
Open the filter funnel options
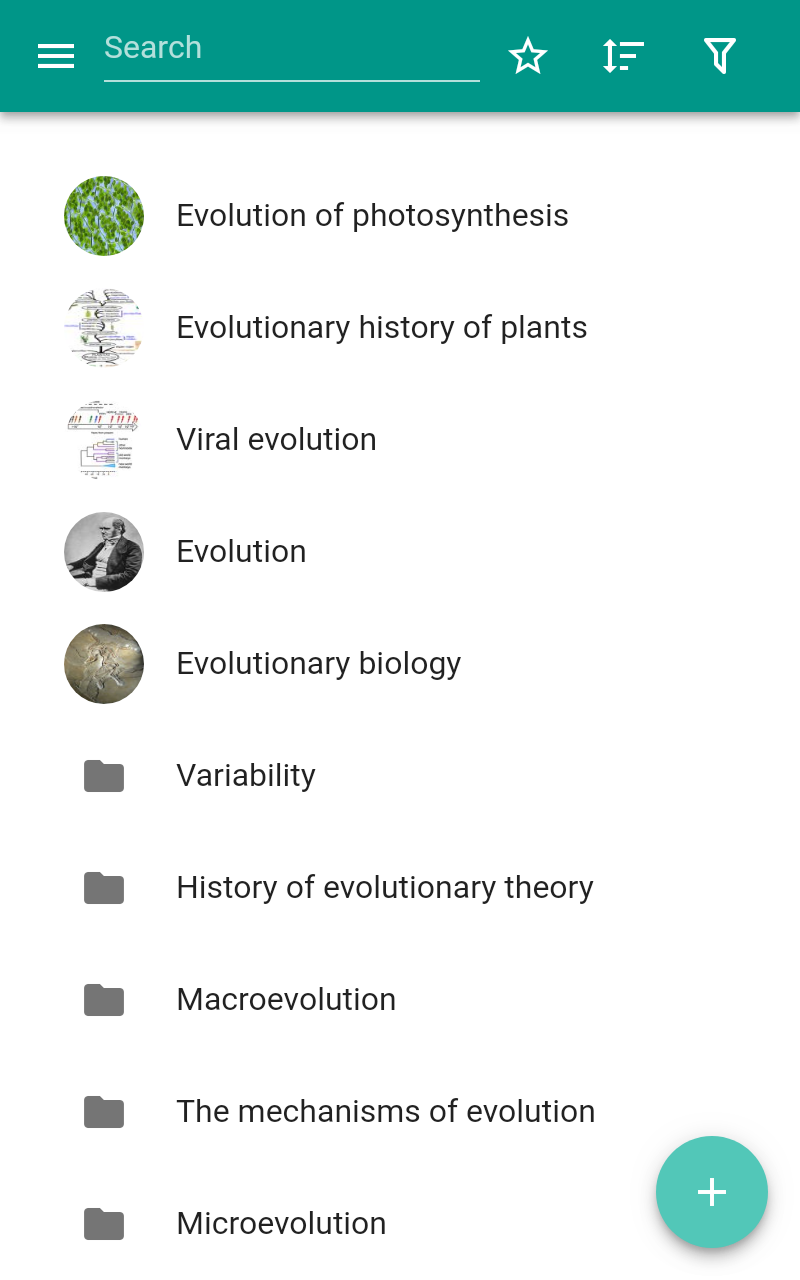click(720, 56)
